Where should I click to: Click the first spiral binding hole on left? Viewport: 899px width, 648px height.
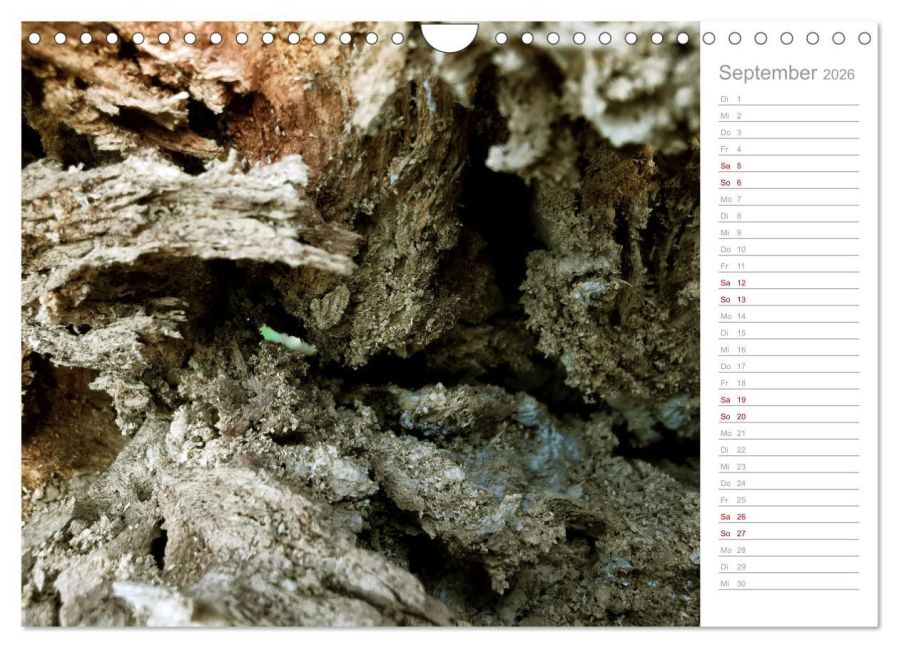(34, 38)
